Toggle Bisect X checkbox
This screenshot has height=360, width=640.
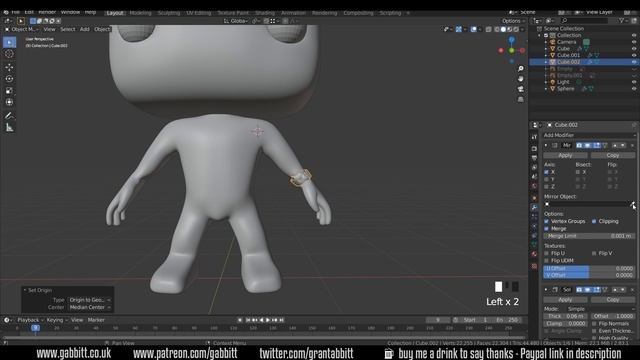578,172
